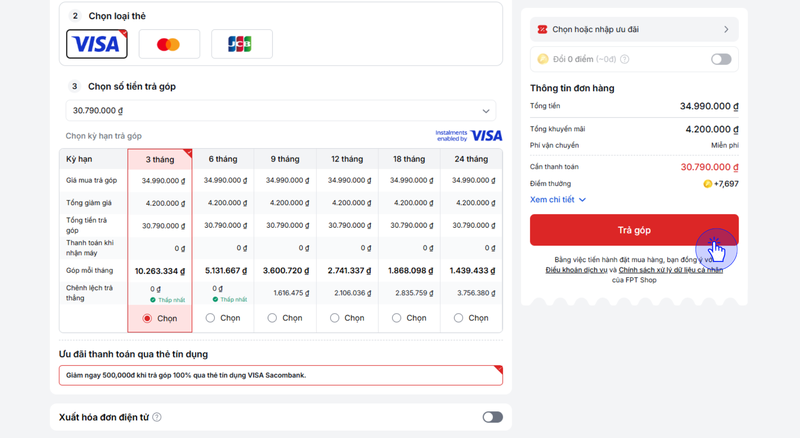Click the 2.741.337 đ monthly payment cell
Screen dimensions: 800x438
349,271
